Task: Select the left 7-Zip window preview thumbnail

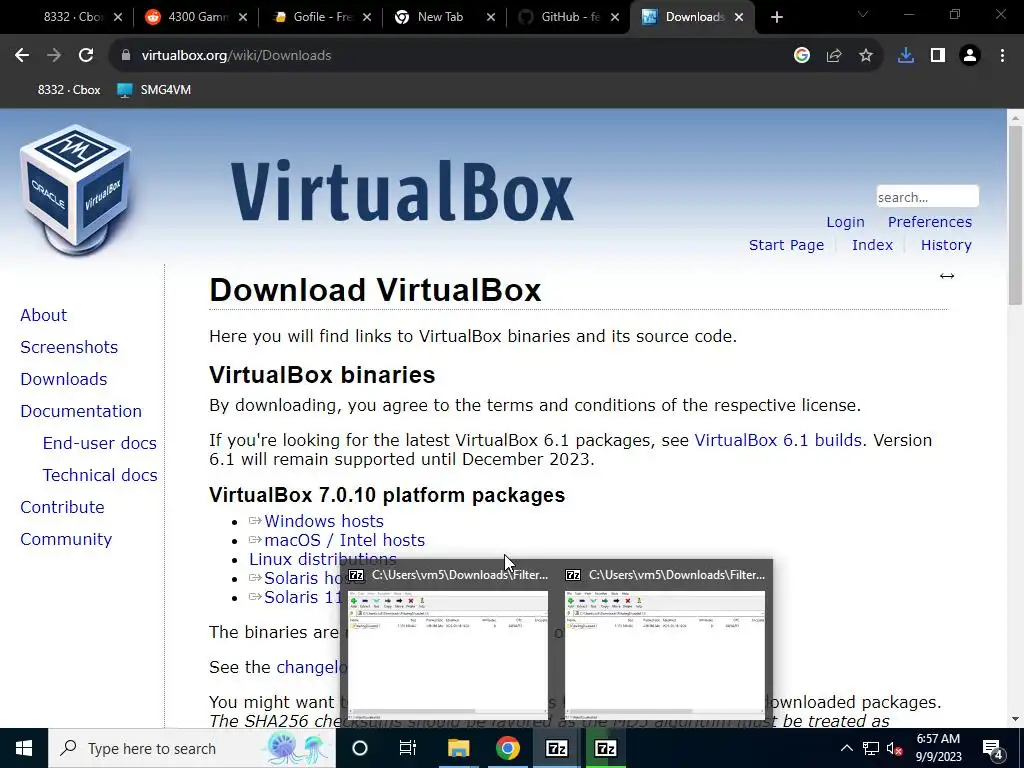Action: tap(448, 654)
